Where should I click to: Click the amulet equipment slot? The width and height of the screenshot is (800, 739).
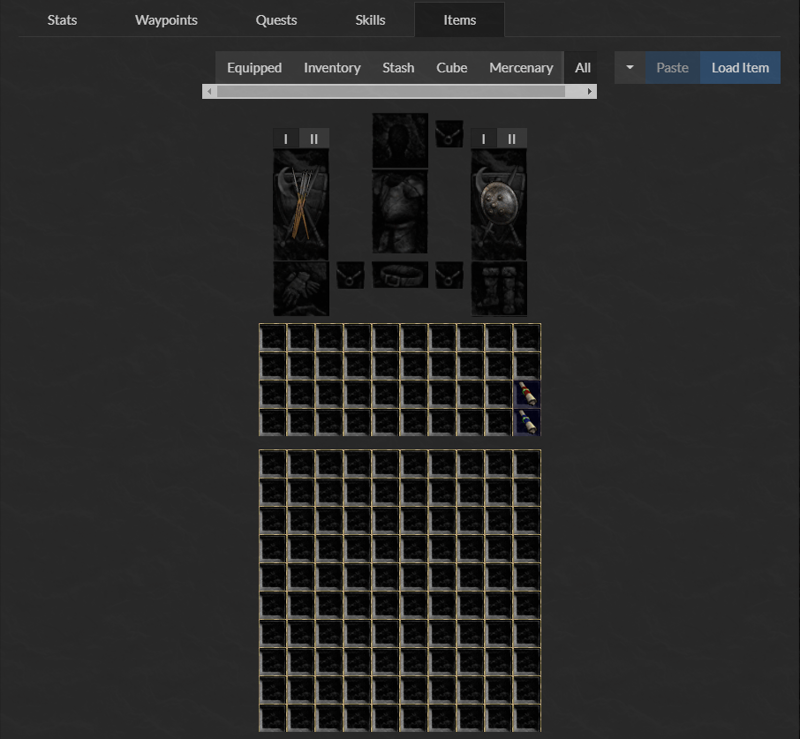449,134
